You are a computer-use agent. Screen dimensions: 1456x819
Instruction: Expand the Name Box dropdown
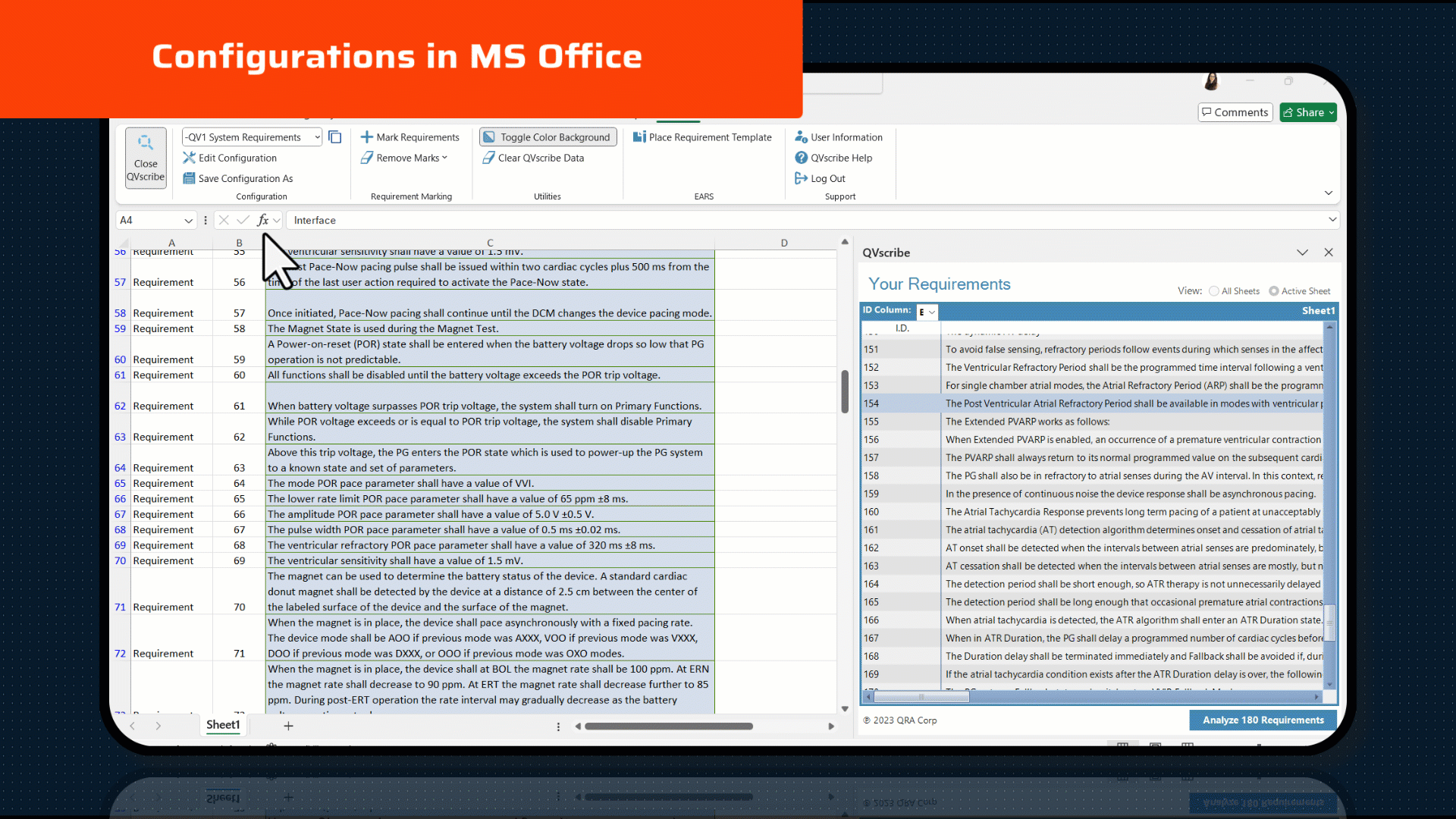click(188, 221)
